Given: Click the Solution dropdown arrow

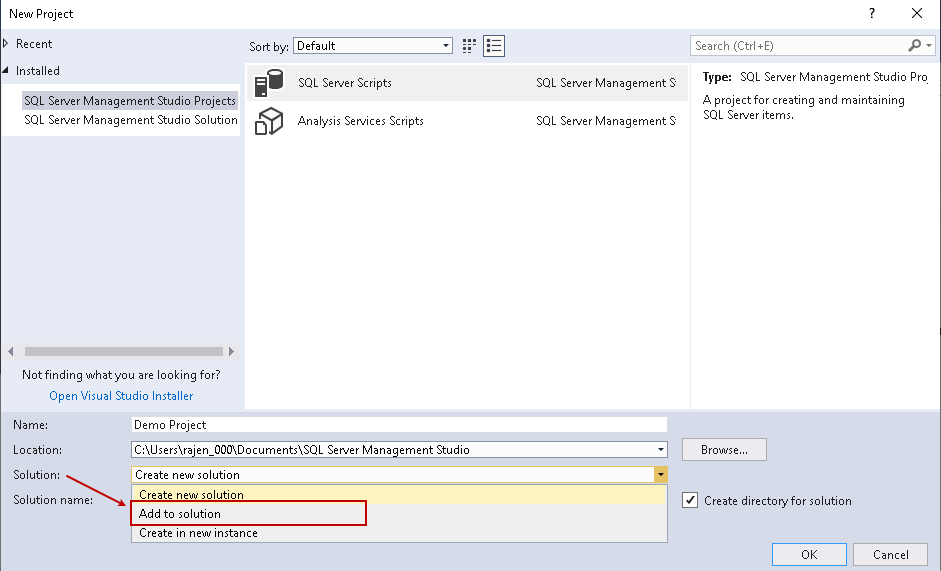Looking at the screenshot, I should 660,475.
